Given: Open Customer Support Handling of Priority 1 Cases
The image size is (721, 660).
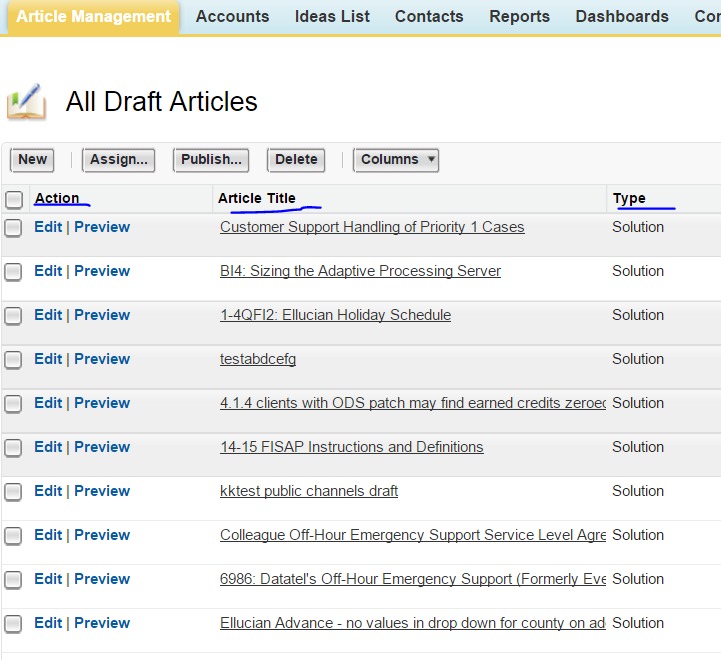Looking at the screenshot, I should [x=372, y=227].
